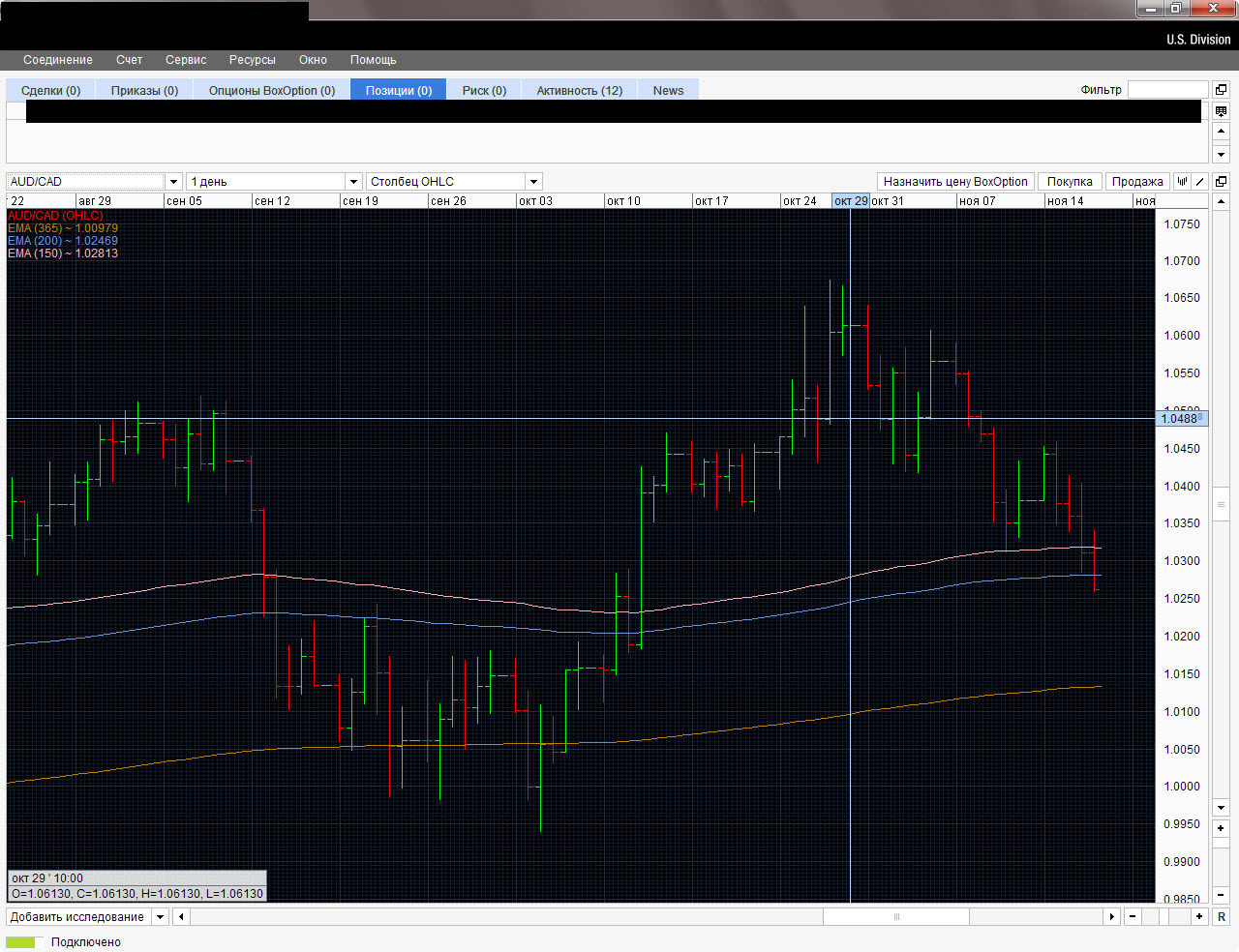Open the Помощь menu
This screenshot has height=952, width=1239.
tap(374, 60)
